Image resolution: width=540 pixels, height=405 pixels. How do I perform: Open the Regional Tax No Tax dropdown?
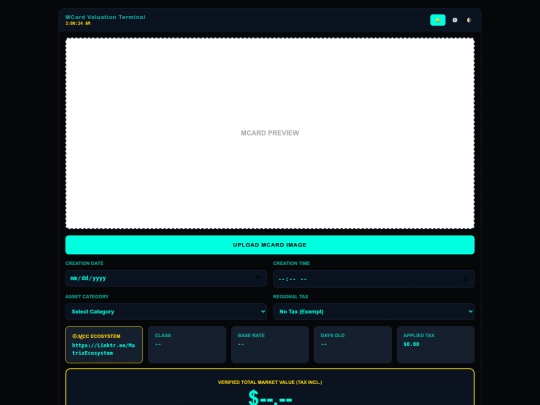click(374, 312)
